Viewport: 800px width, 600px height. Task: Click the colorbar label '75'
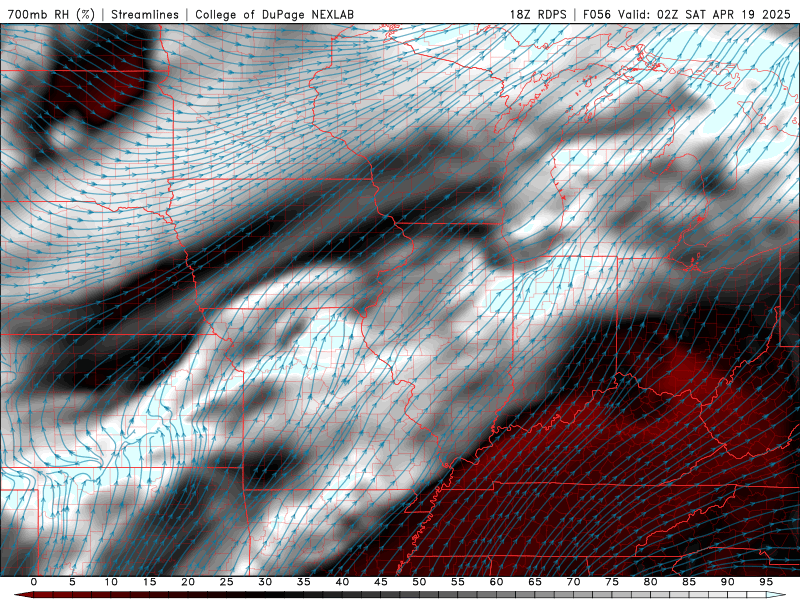tap(612, 582)
